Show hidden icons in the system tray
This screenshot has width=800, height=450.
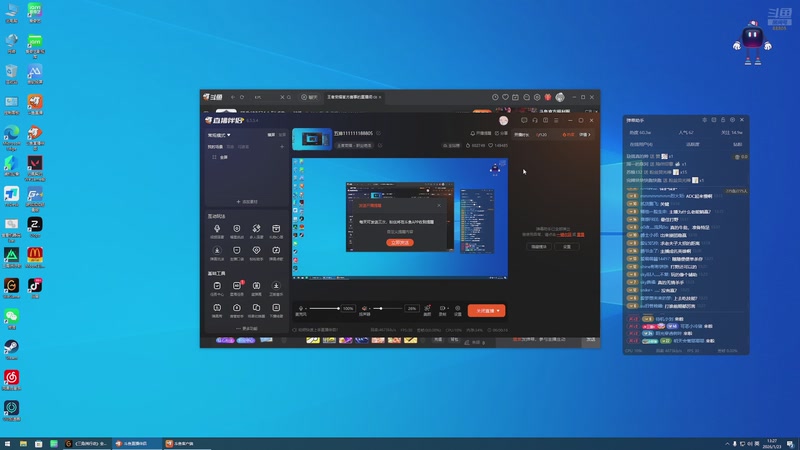coord(727,443)
